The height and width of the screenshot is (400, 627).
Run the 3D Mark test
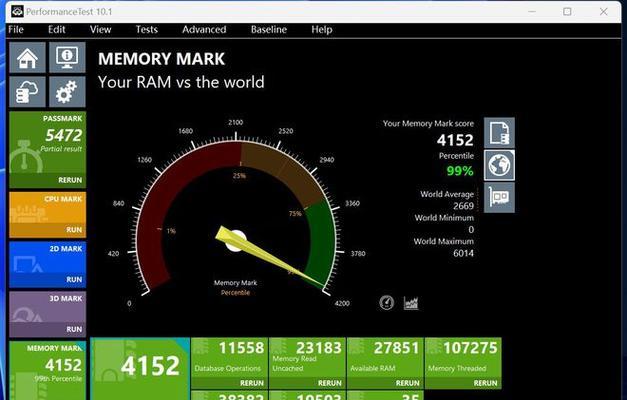pos(74,329)
